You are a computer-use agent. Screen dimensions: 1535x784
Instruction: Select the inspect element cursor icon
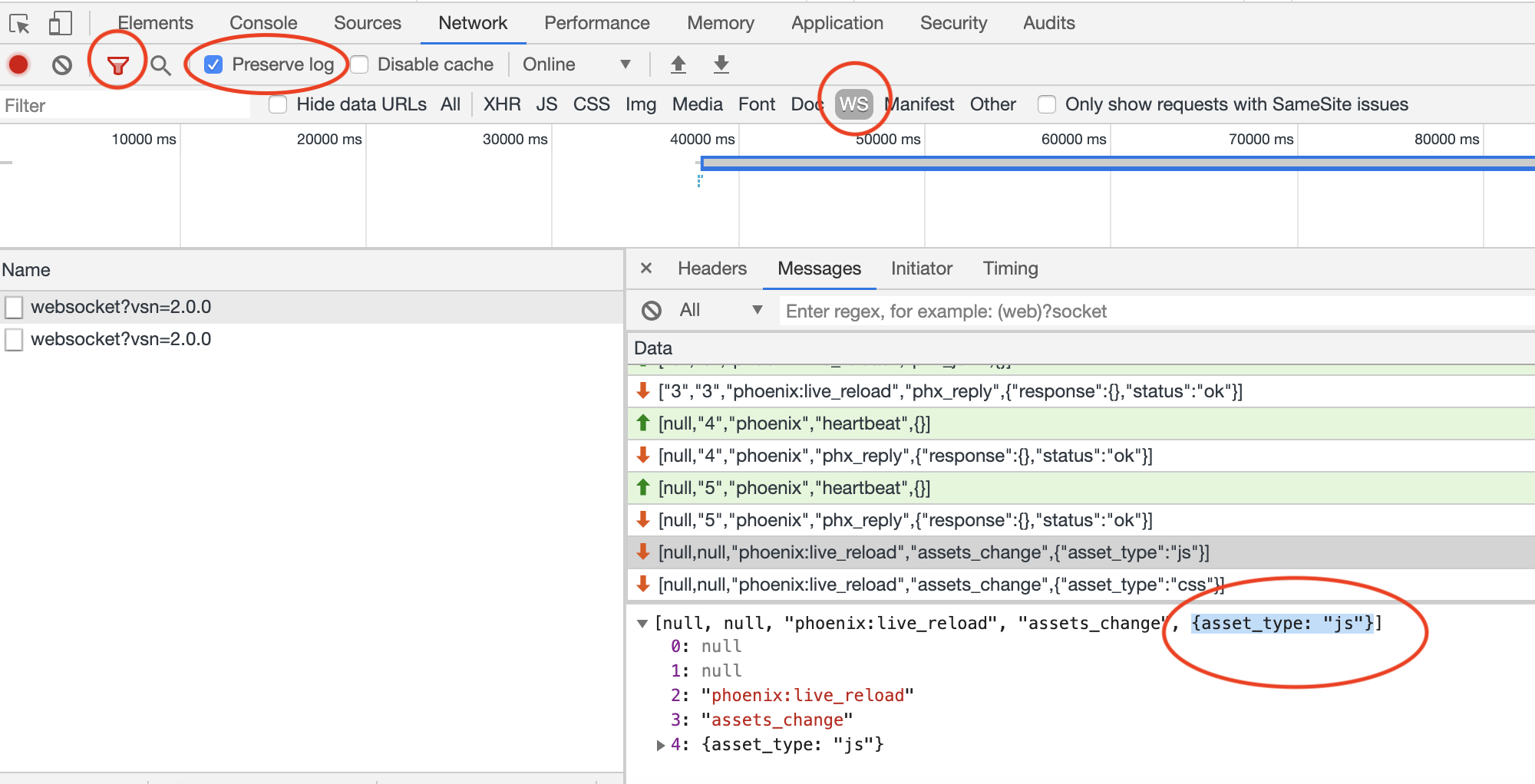coord(19,24)
